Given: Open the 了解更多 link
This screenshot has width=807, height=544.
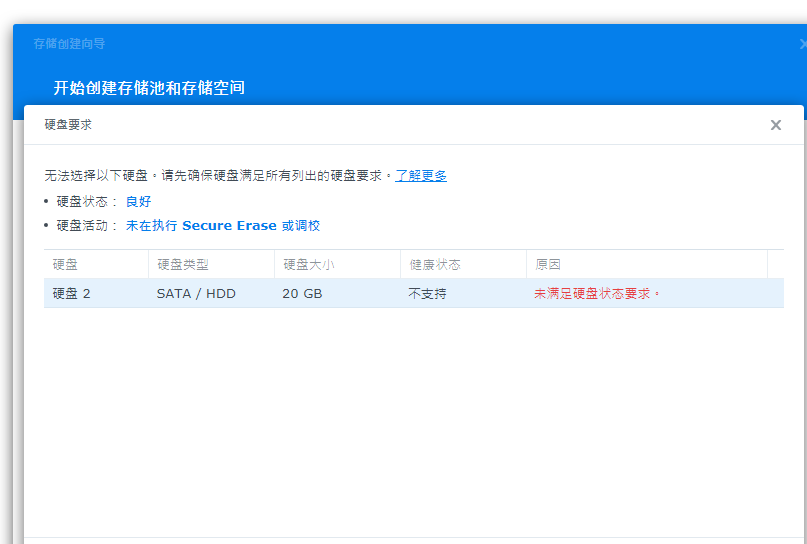Looking at the screenshot, I should pos(421,175).
